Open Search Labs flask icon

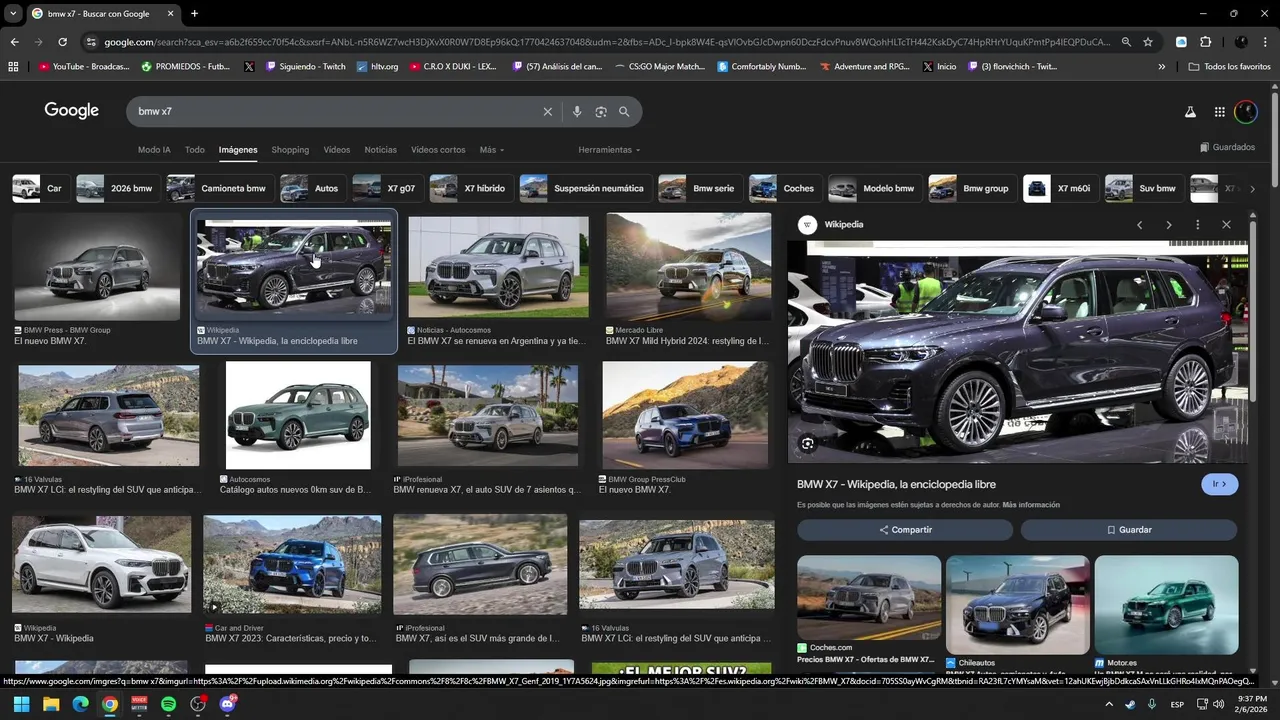[x=1190, y=112]
